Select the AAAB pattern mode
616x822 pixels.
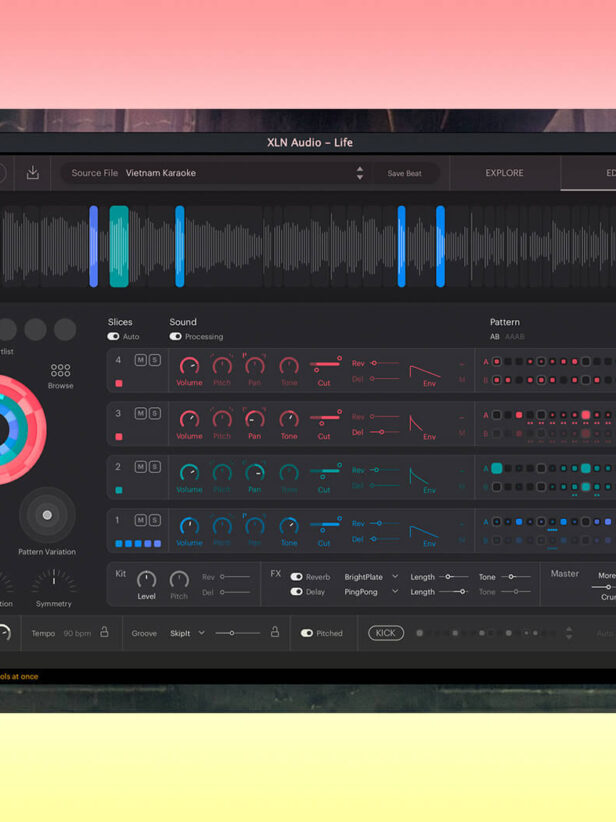(x=514, y=337)
